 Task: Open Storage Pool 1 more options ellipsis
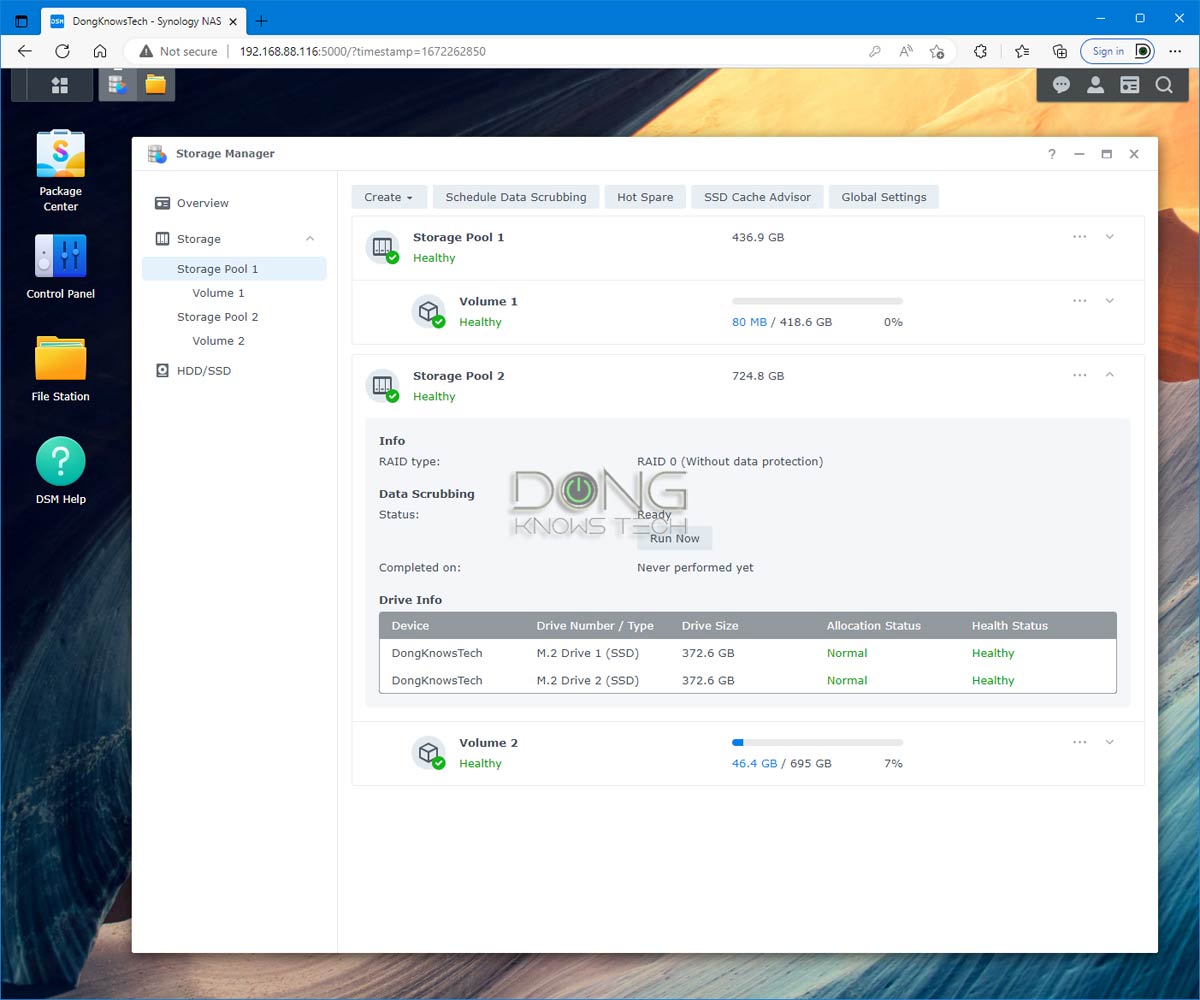(1079, 237)
